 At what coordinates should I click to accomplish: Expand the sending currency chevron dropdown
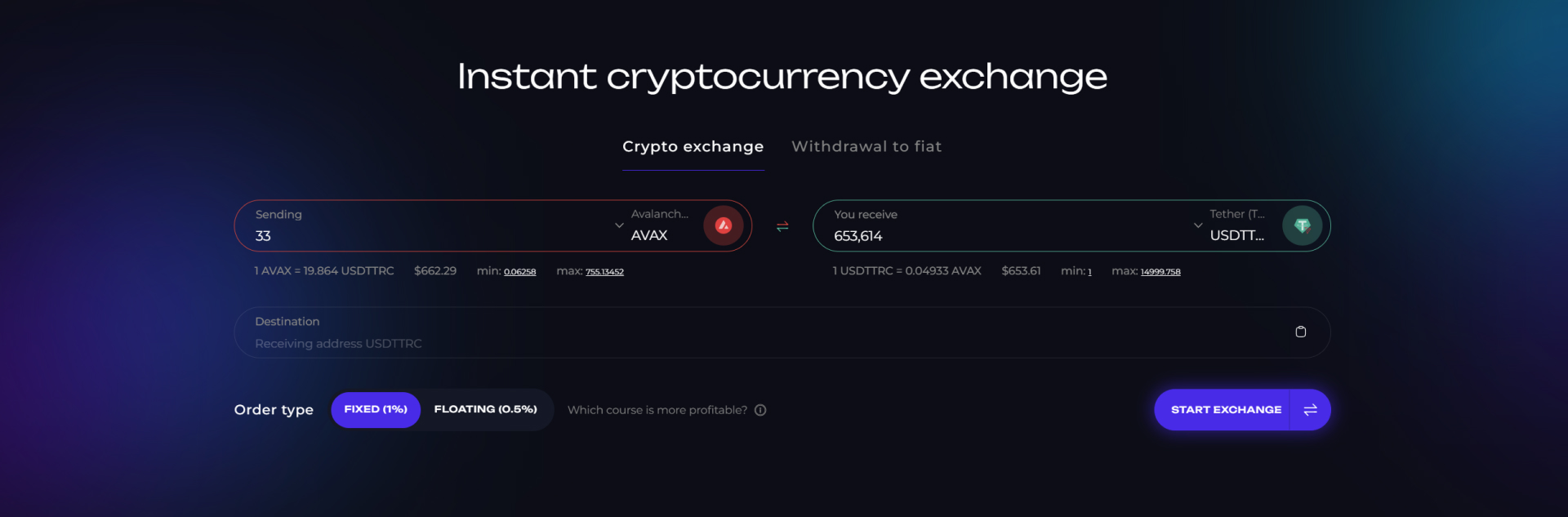click(619, 225)
